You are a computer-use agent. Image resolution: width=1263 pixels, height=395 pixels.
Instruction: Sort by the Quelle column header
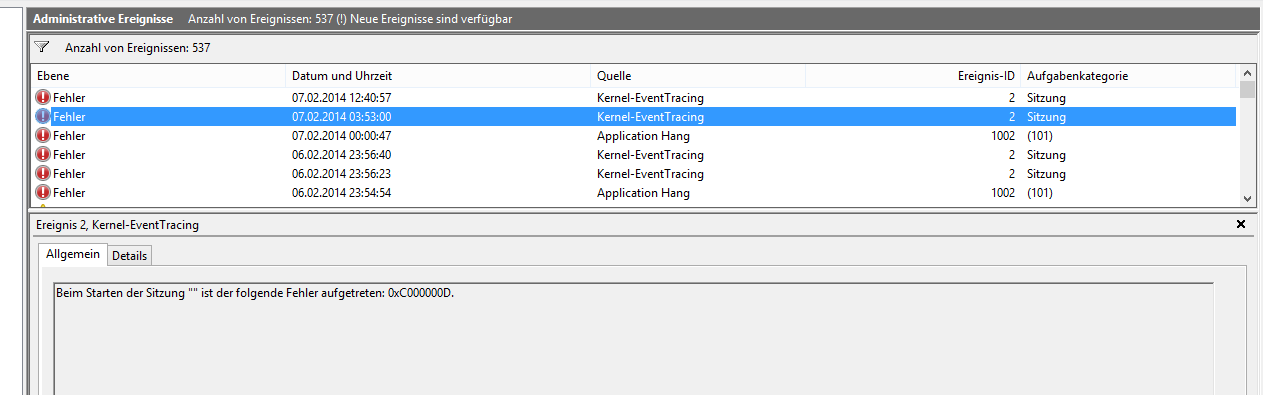click(698, 76)
